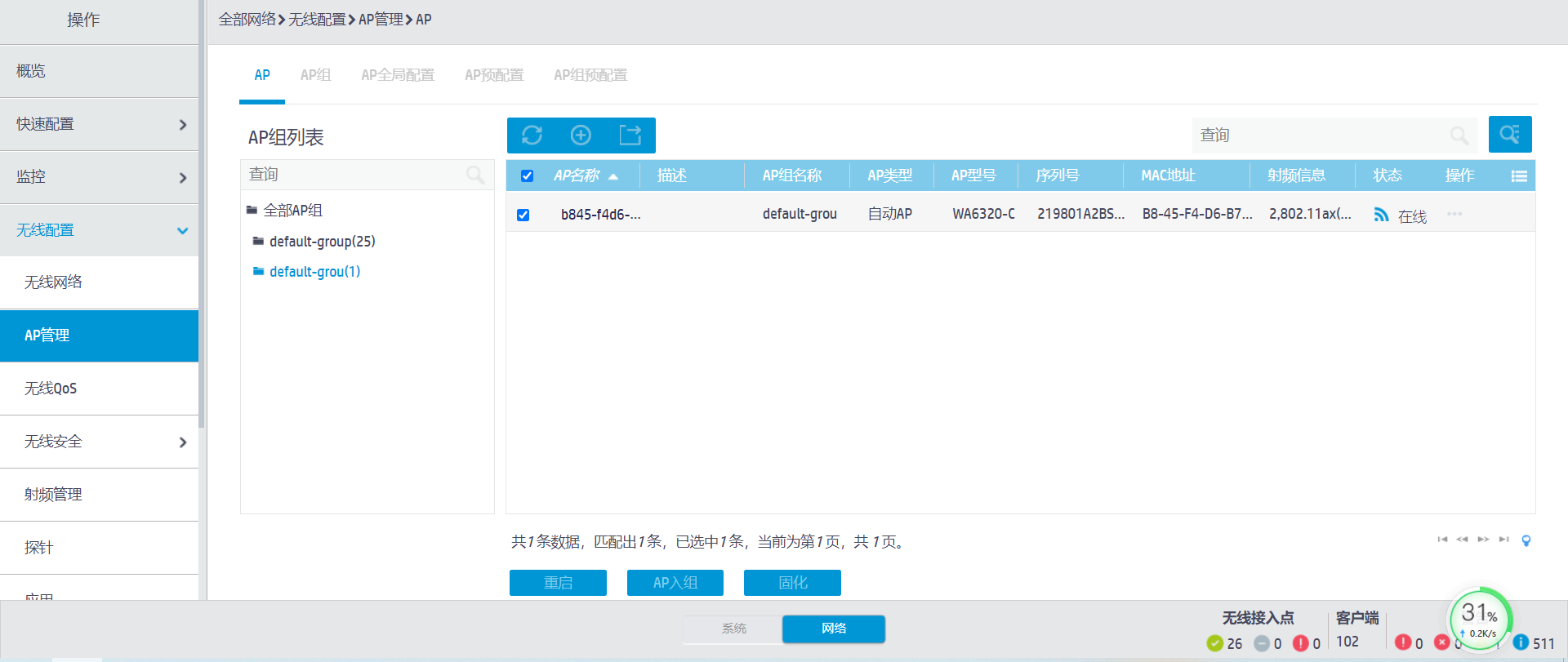This screenshot has width=1568, height=662.
Task: Switch to the 网络 view
Action: coord(834,629)
